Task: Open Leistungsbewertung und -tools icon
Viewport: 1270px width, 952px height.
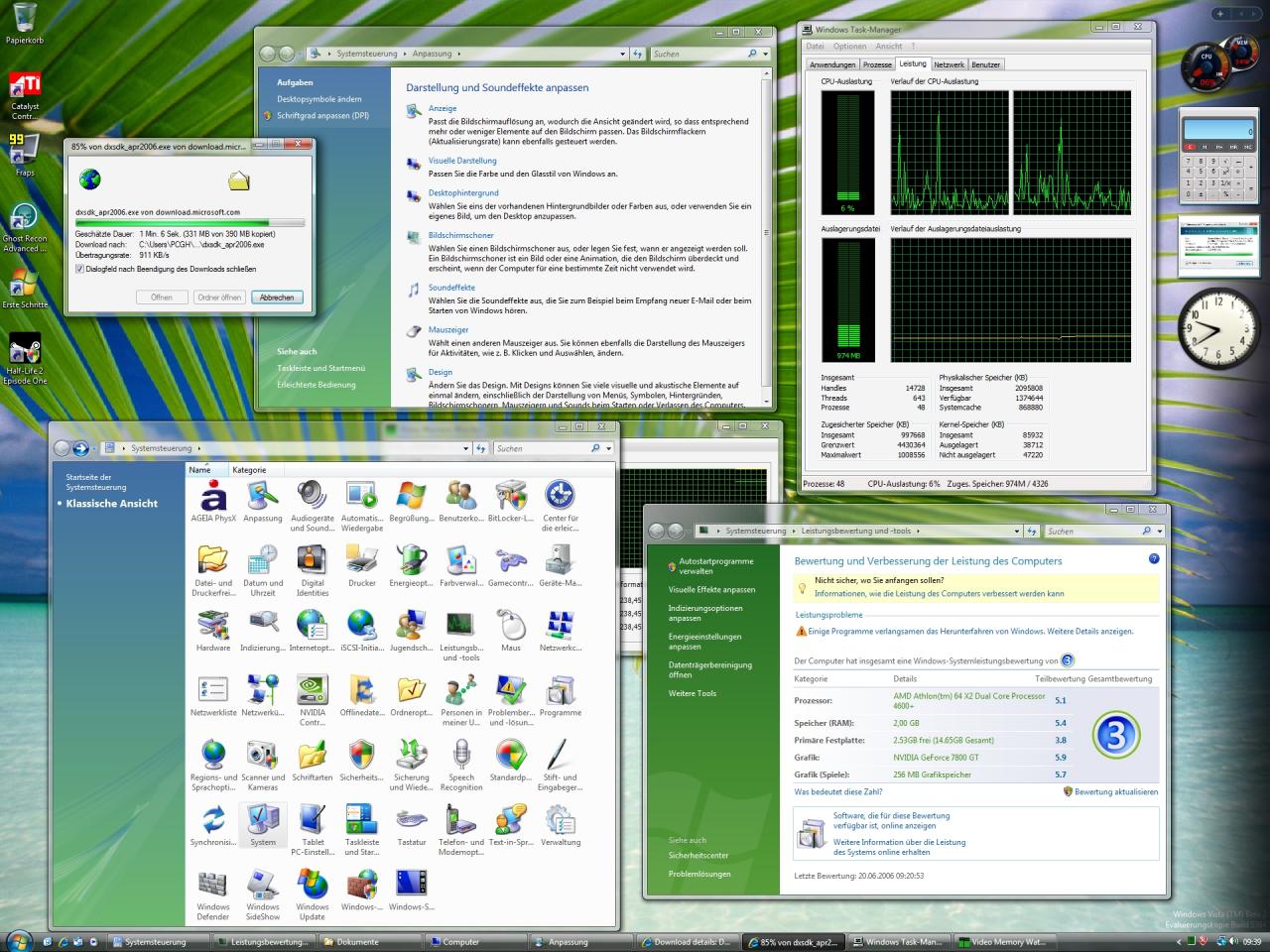Action: click(x=461, y=636)
